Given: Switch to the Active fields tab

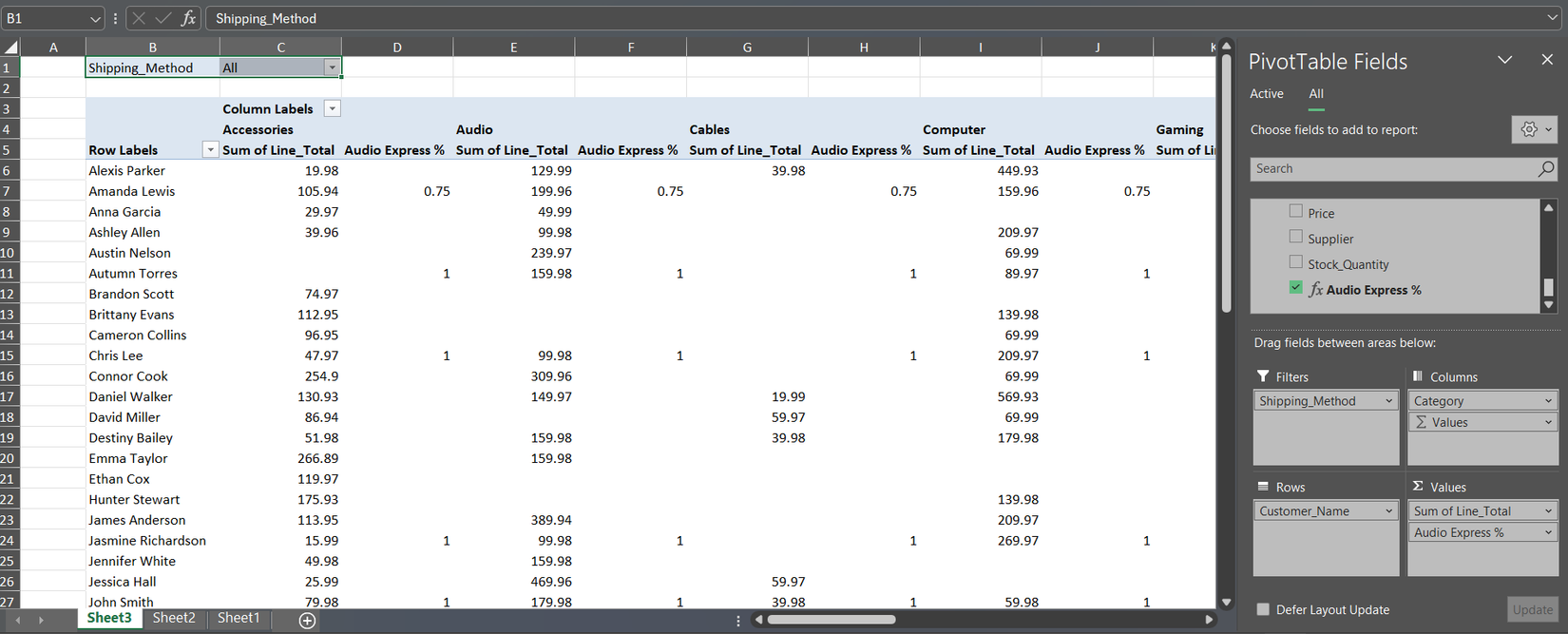Looking at the screenshot, I should click(x=1267, y=93).
